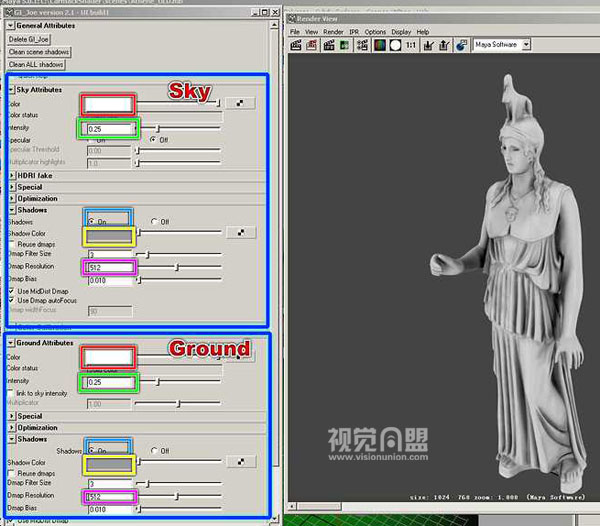Screen dimensions: 600x526
Task: Display RGB channels in Render View
Action: click(380, 45)
